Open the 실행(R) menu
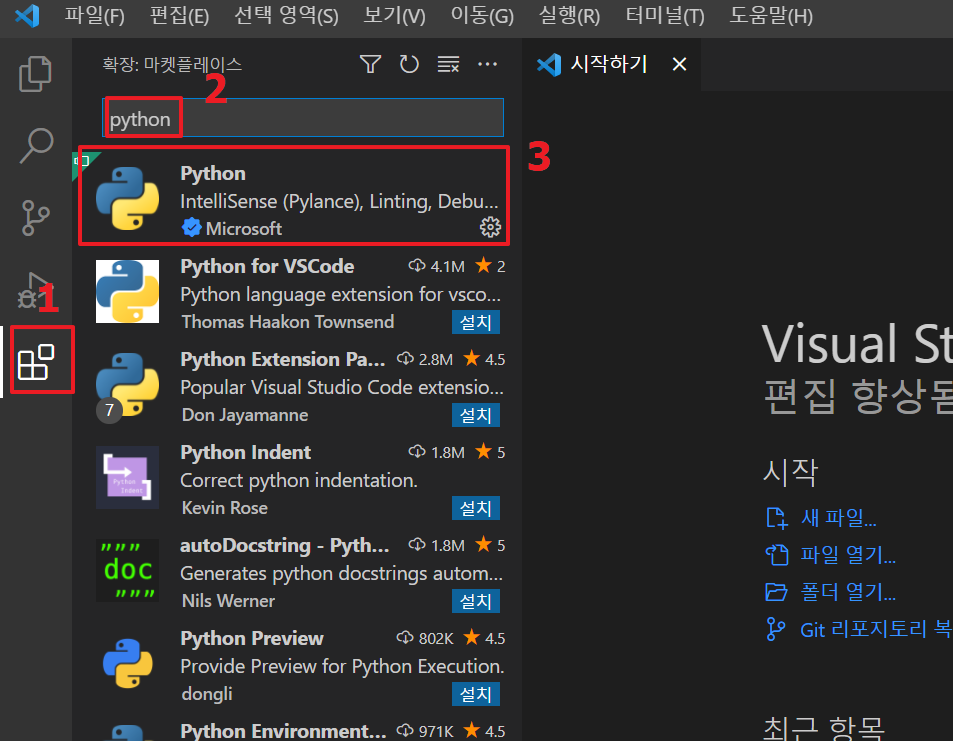This screenshot has width=953, height=741. 569,15
